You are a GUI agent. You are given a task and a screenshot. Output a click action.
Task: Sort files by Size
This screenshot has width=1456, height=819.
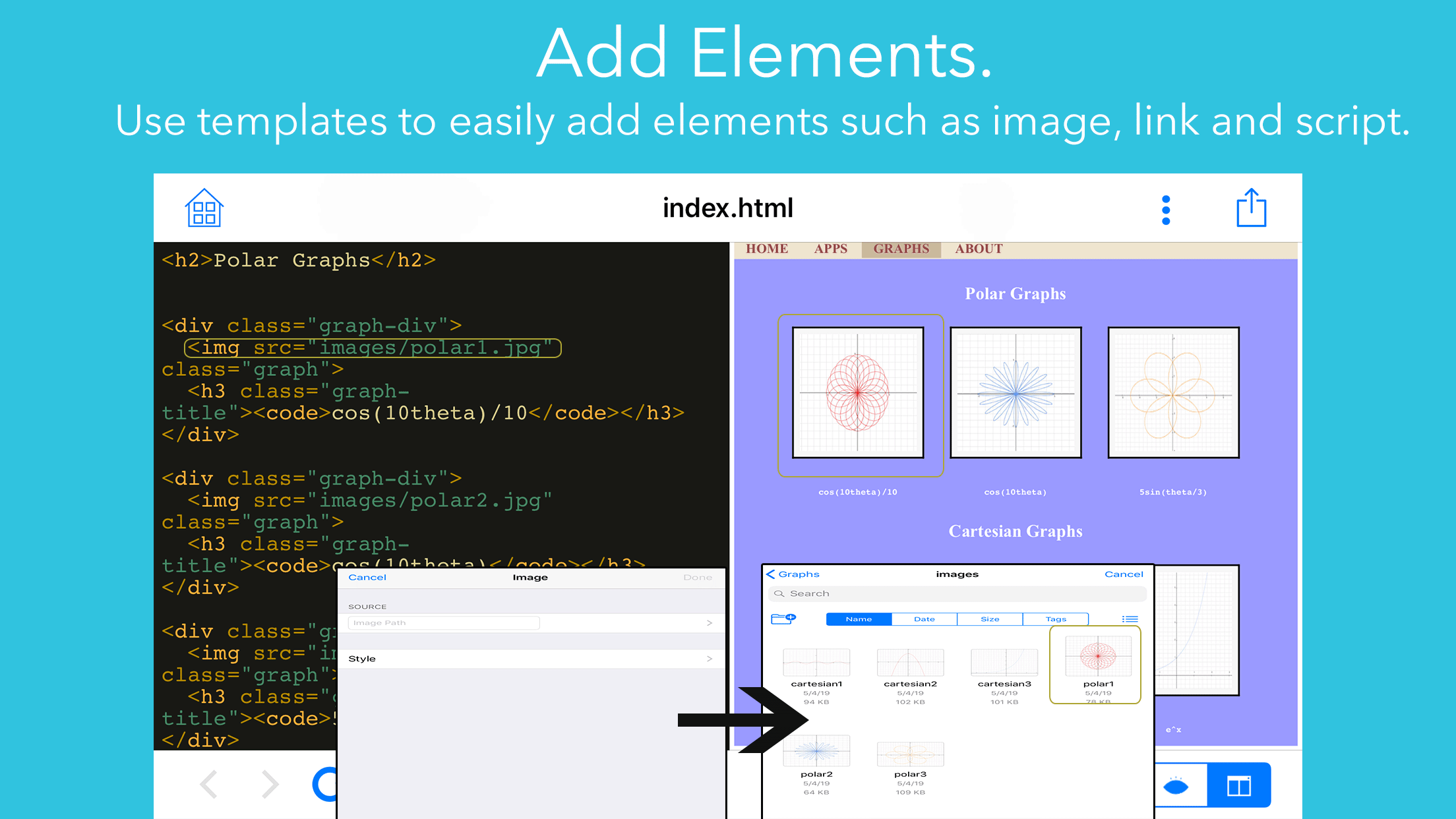point(989,619)
